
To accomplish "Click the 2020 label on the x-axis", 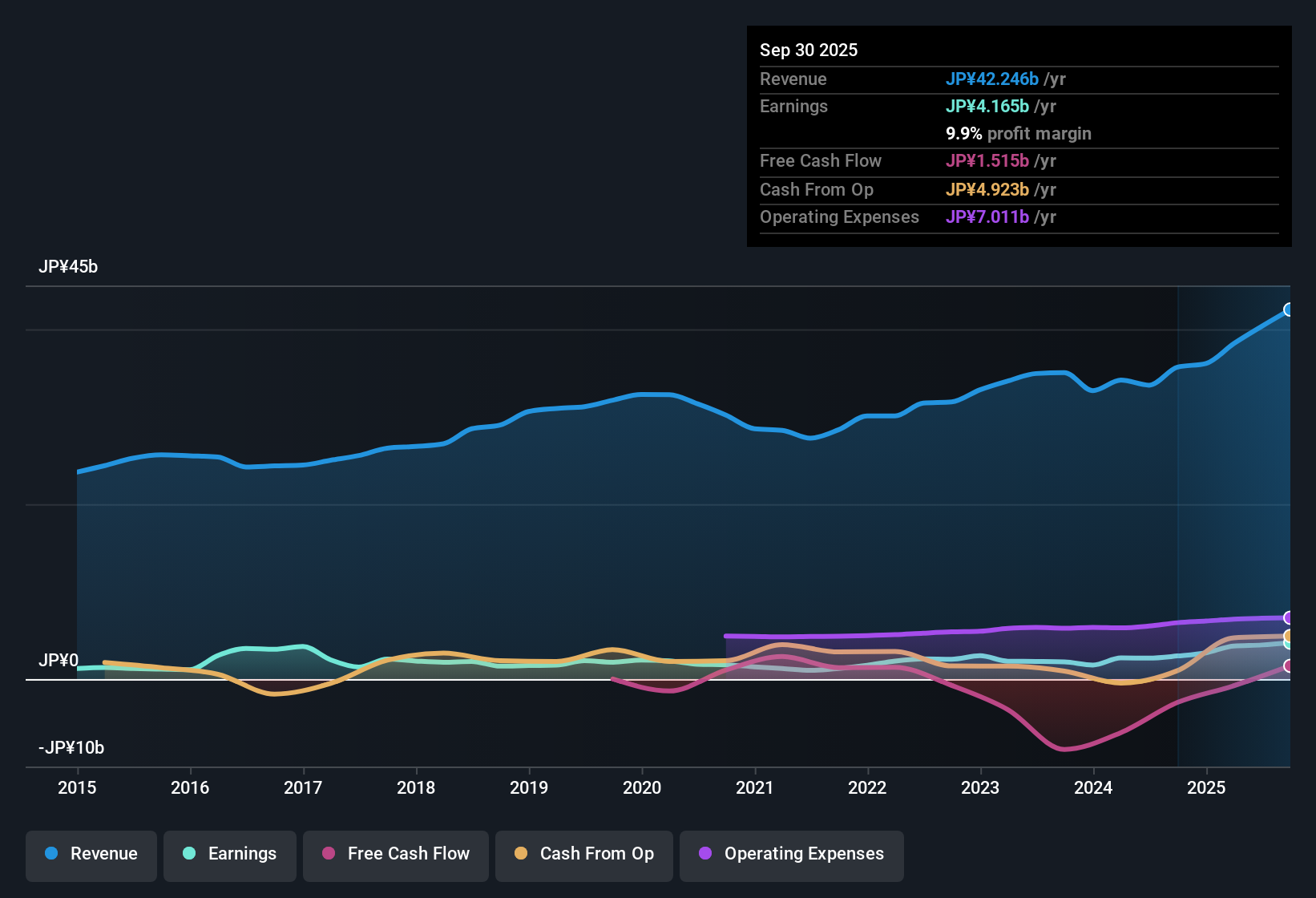I will pos(642,788).
